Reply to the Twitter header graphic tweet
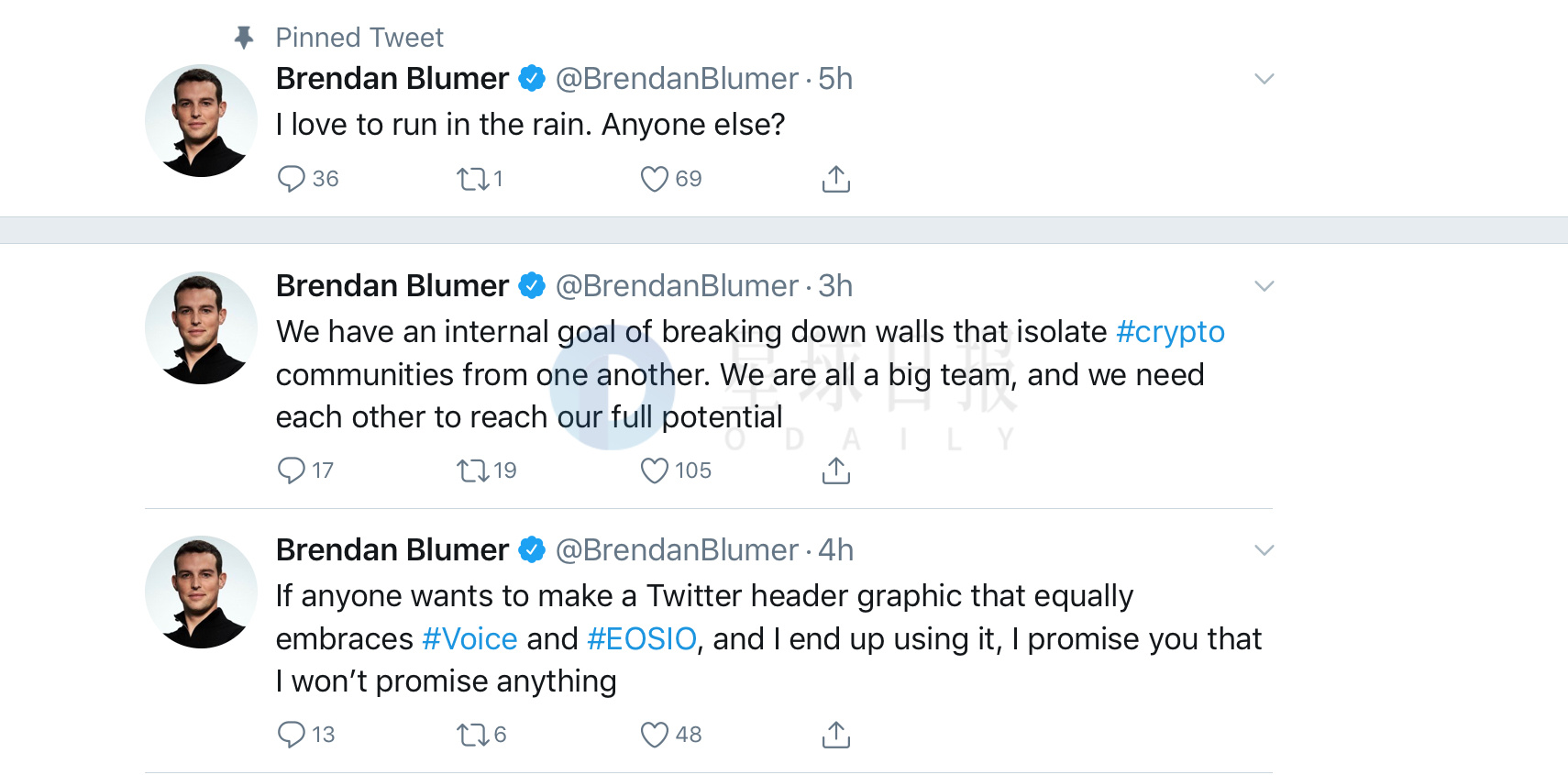 [291, 735]
